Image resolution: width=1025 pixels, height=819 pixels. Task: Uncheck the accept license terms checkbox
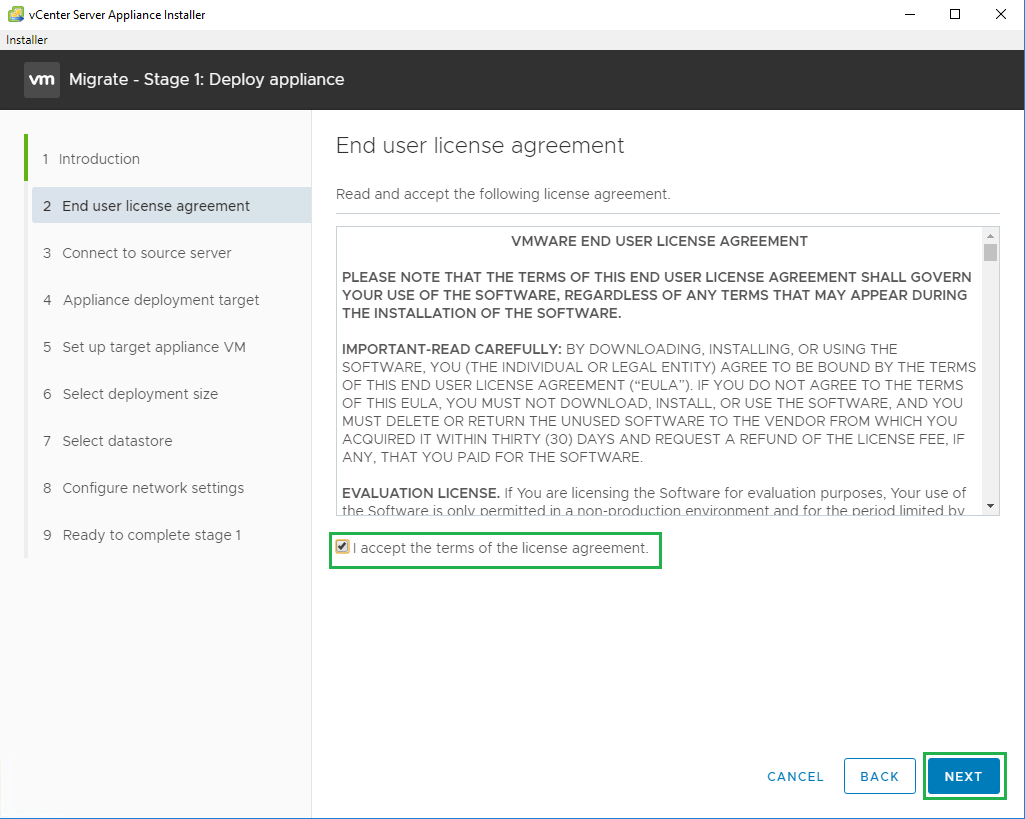[343, 547]
